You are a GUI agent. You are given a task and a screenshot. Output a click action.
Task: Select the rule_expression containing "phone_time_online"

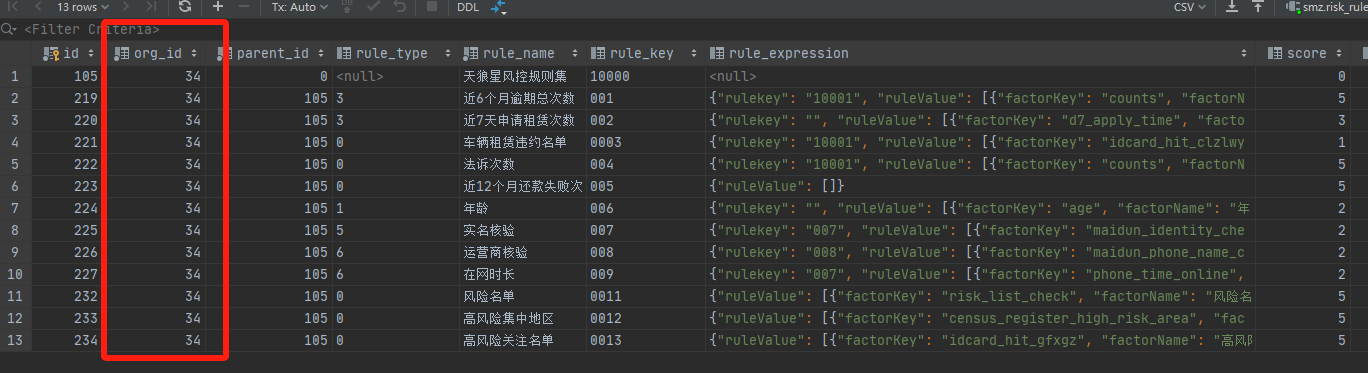(980, 274)
